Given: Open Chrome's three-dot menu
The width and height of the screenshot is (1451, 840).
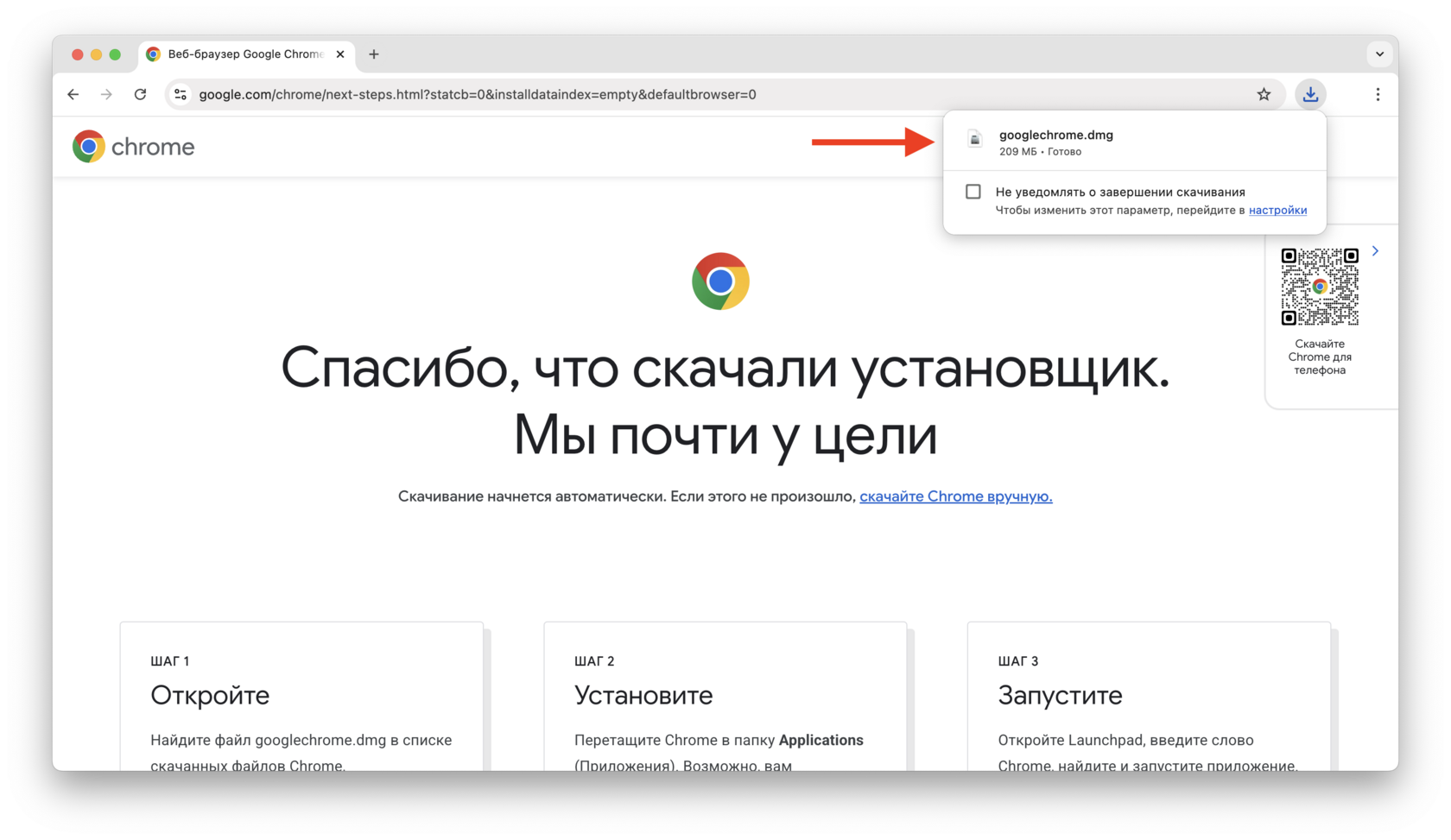Looking at the screenshot, I should (1378, 95).
